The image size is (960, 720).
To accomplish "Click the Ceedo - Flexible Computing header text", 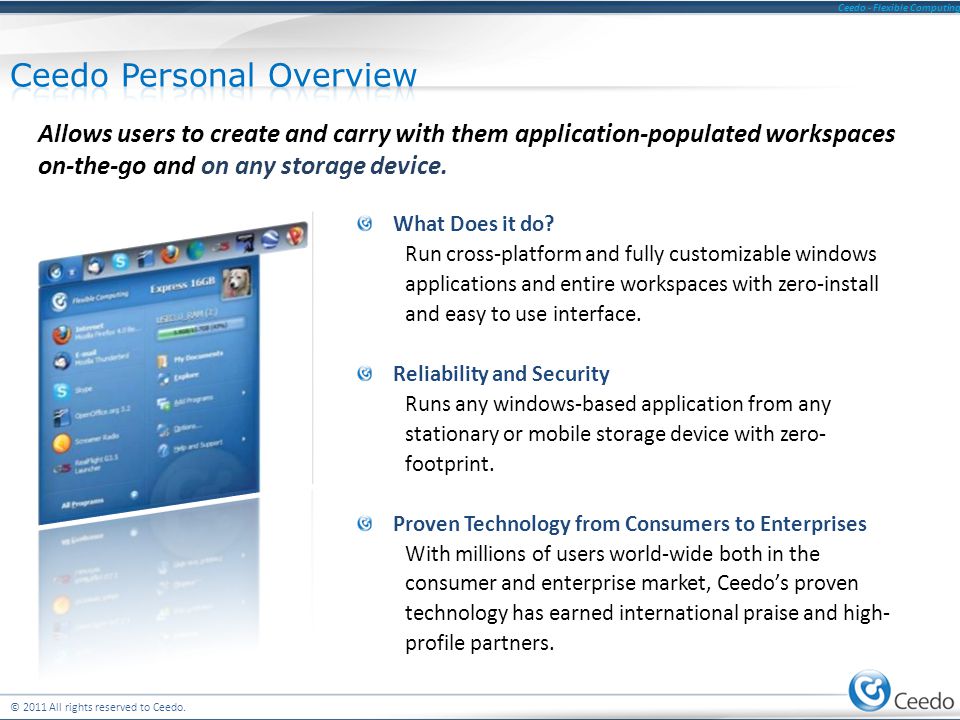I will coord(899,7).
